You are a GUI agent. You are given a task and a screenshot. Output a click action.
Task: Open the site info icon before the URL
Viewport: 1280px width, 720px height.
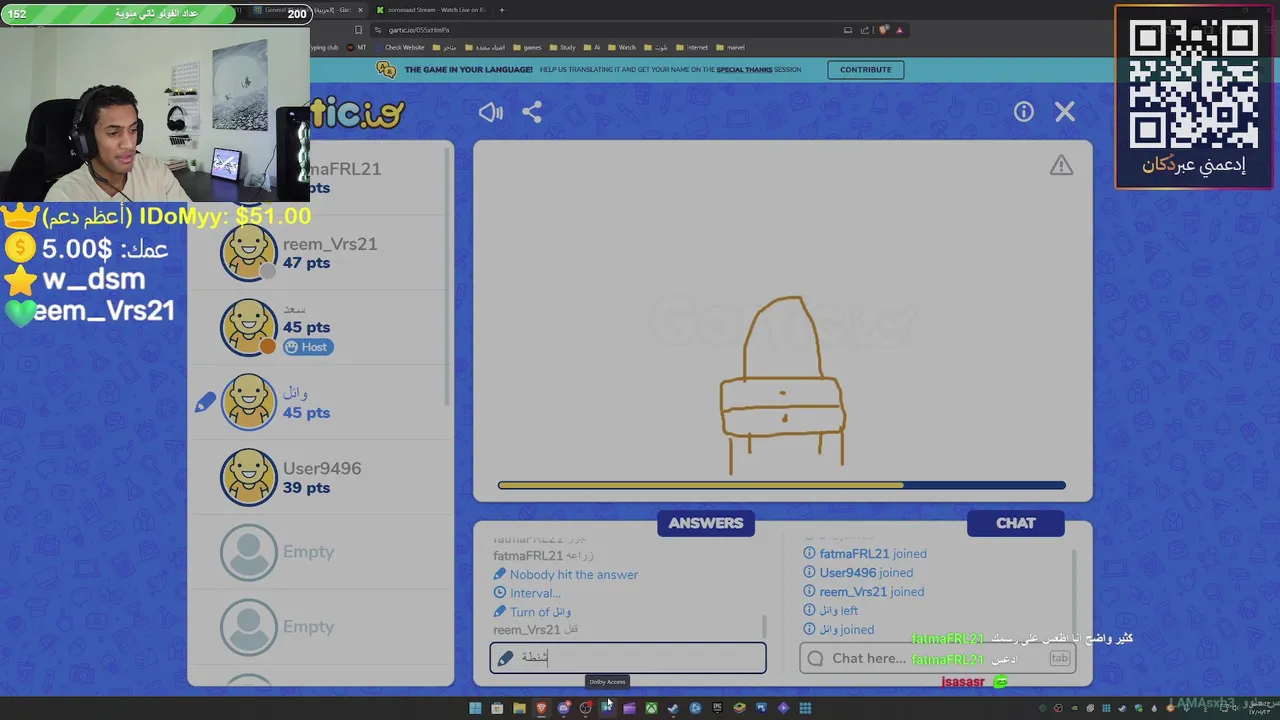point(378,30)
